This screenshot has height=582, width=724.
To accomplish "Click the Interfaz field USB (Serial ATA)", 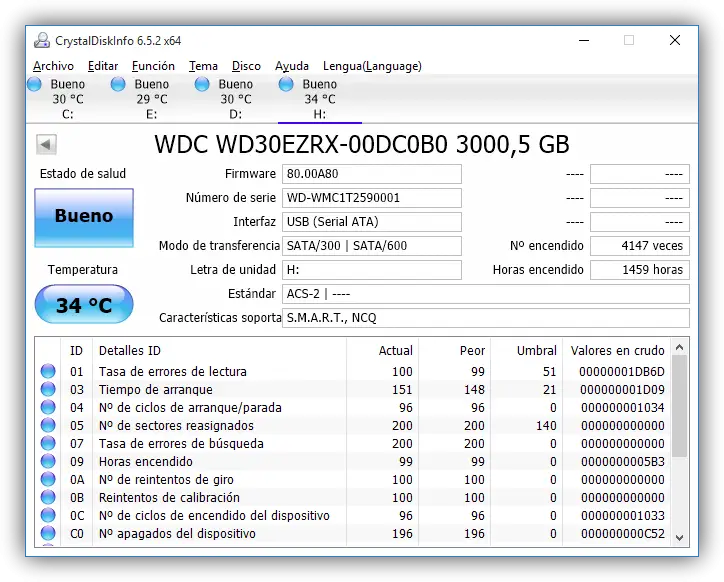I will point(372,222).
